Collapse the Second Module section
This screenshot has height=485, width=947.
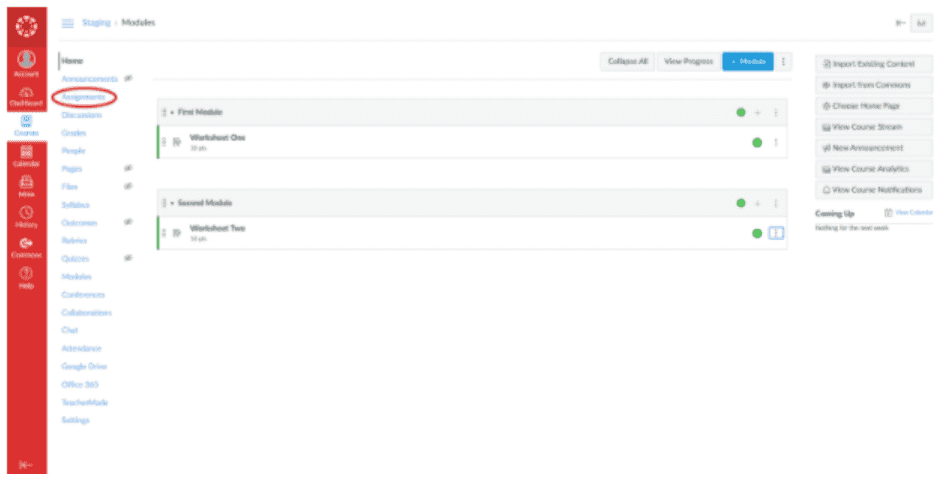click(x=172, y=203)
